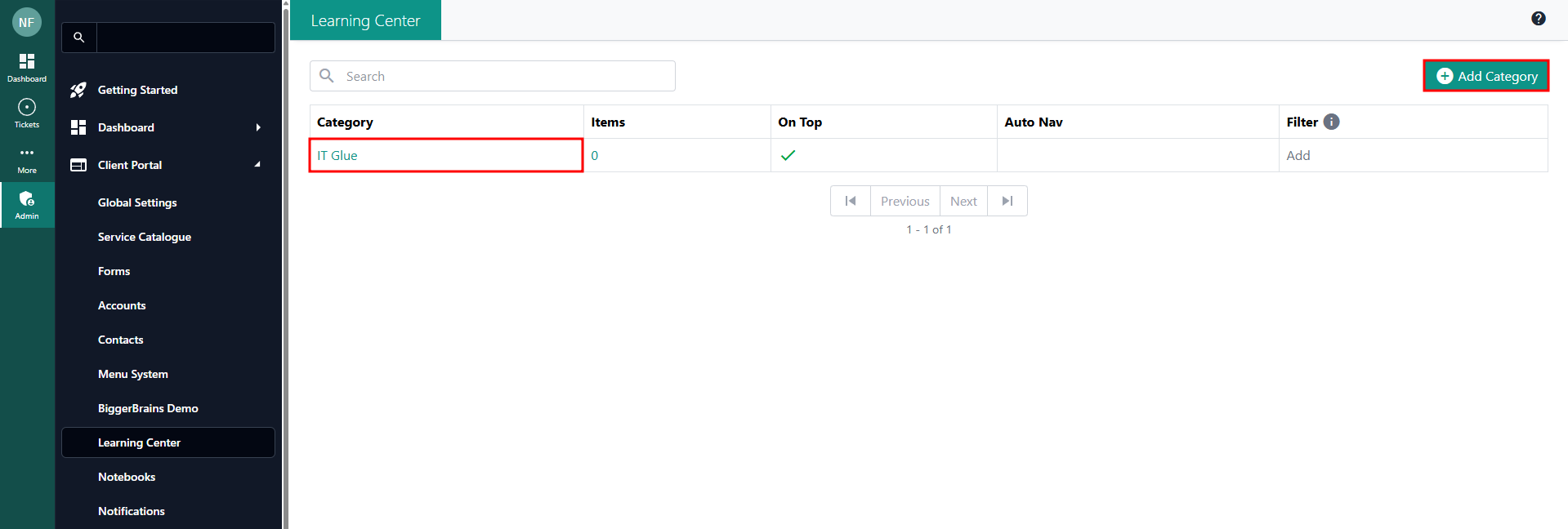Click the help question mark icon
The height and width of the screenshot is (529, 1568).
point(1538,19)
